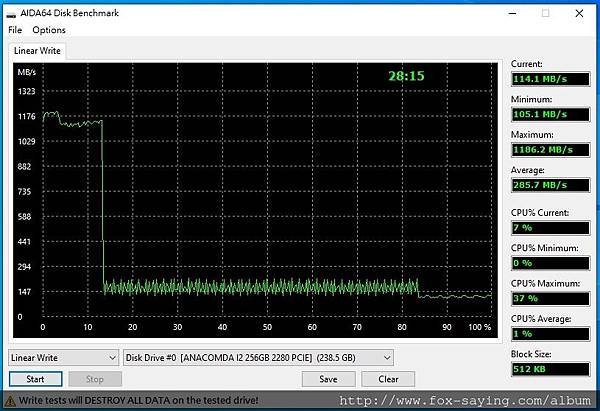Click the MB/s unit label on graph
600x411 pixels.
pos(27,72)
